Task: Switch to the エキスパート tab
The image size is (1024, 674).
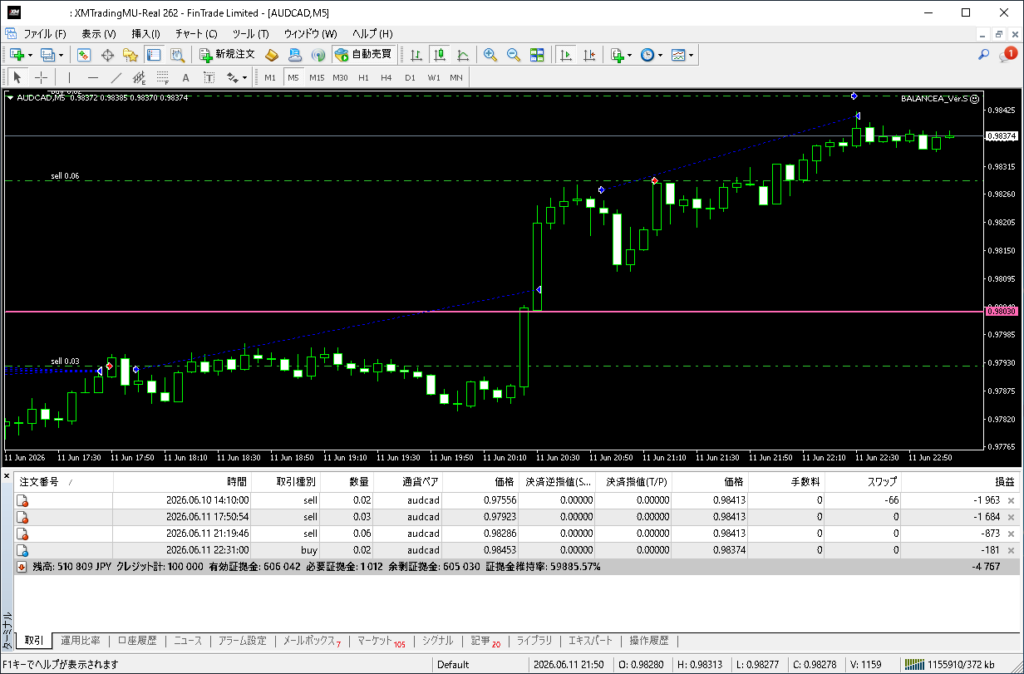Action: (590, 641)
